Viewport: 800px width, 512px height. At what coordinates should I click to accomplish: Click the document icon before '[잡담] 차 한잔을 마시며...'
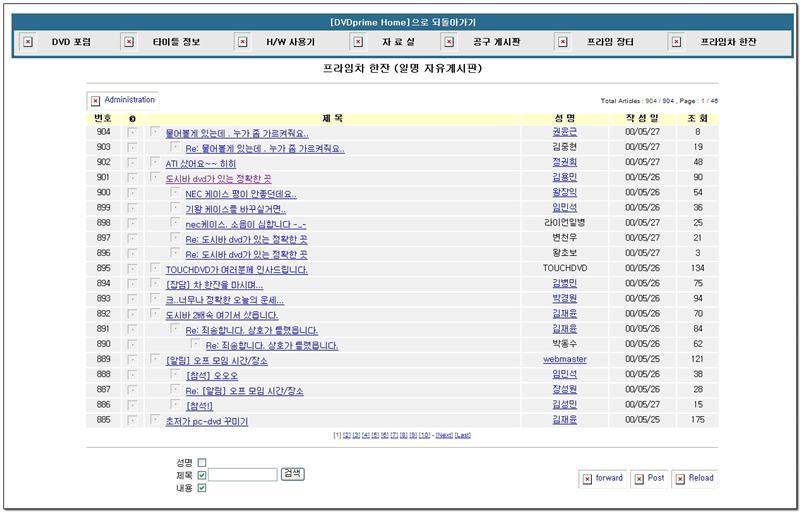click(155, 284)
